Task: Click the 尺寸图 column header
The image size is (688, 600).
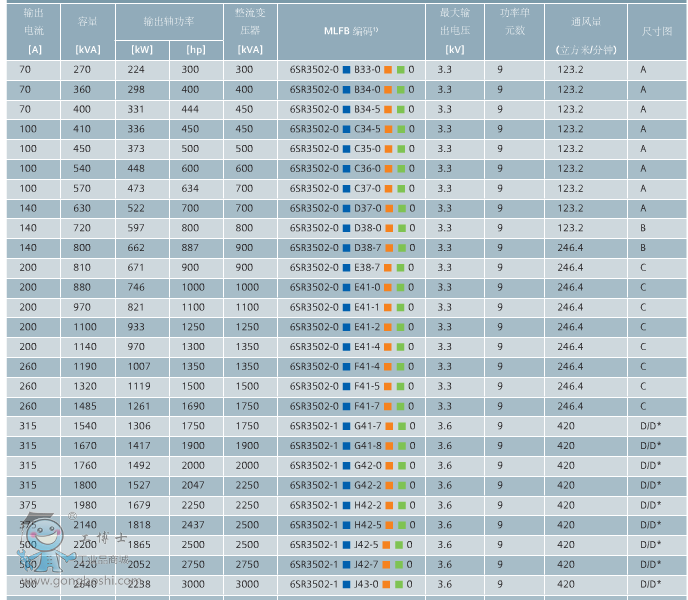Action: tap(657, 32)
